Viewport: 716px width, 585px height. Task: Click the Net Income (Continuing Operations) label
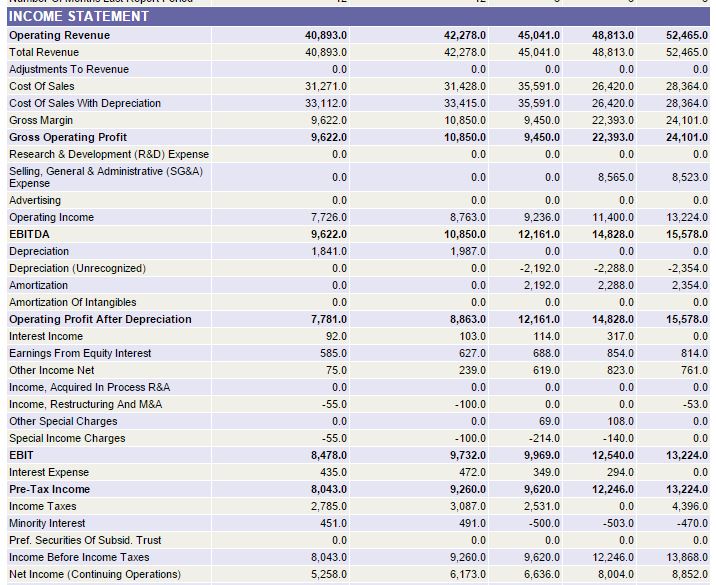tap(95, 574)
